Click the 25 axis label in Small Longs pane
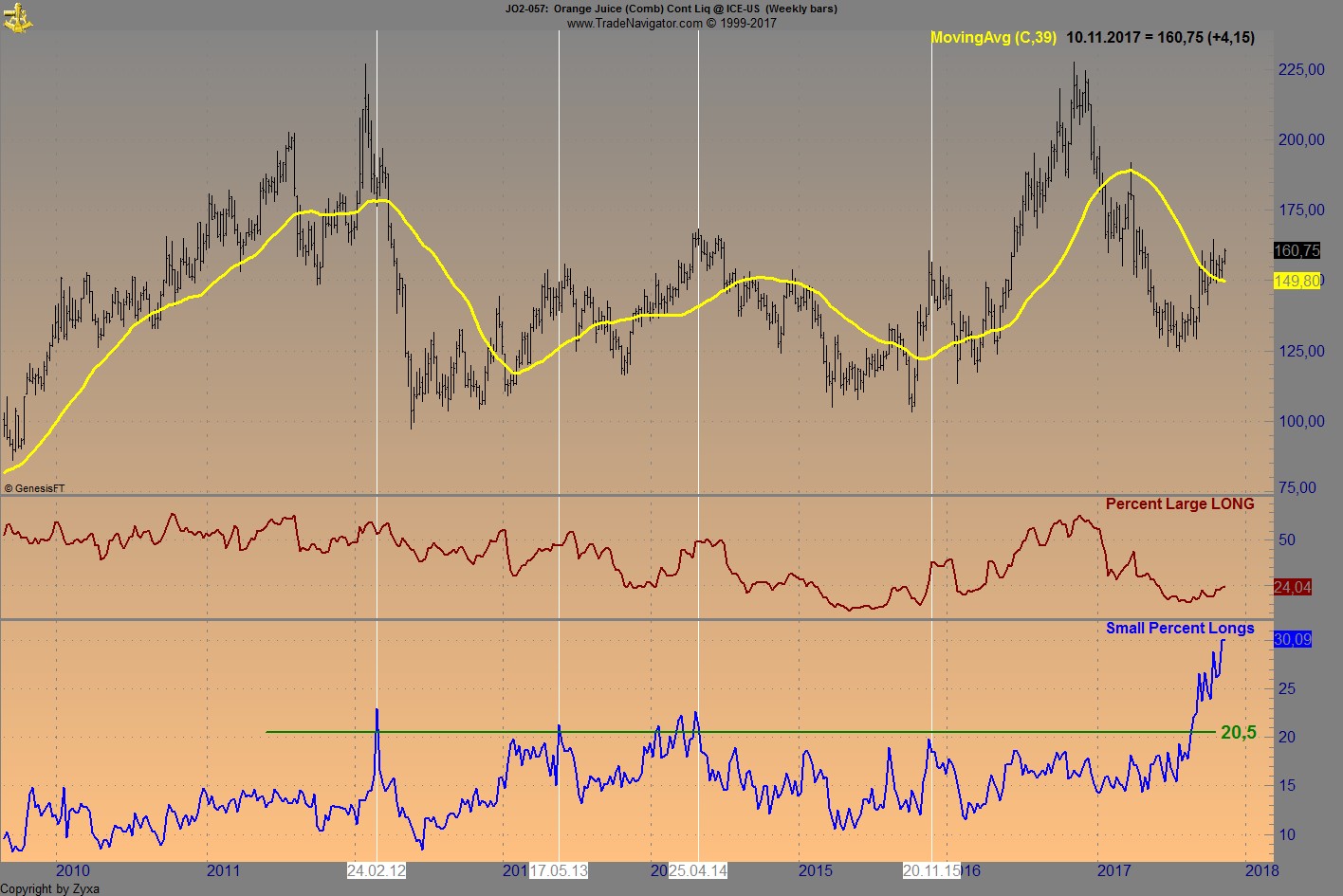The height and width of the screenshot is (896, 1343). pos(1286,688)
